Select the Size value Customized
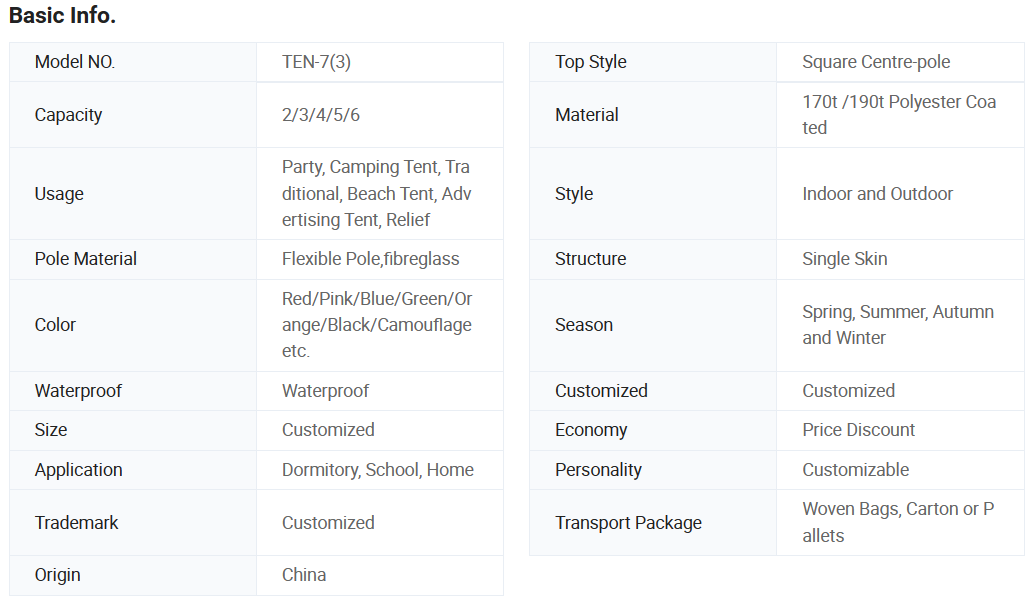1030x602 pixels. click(x=328, y=430)
